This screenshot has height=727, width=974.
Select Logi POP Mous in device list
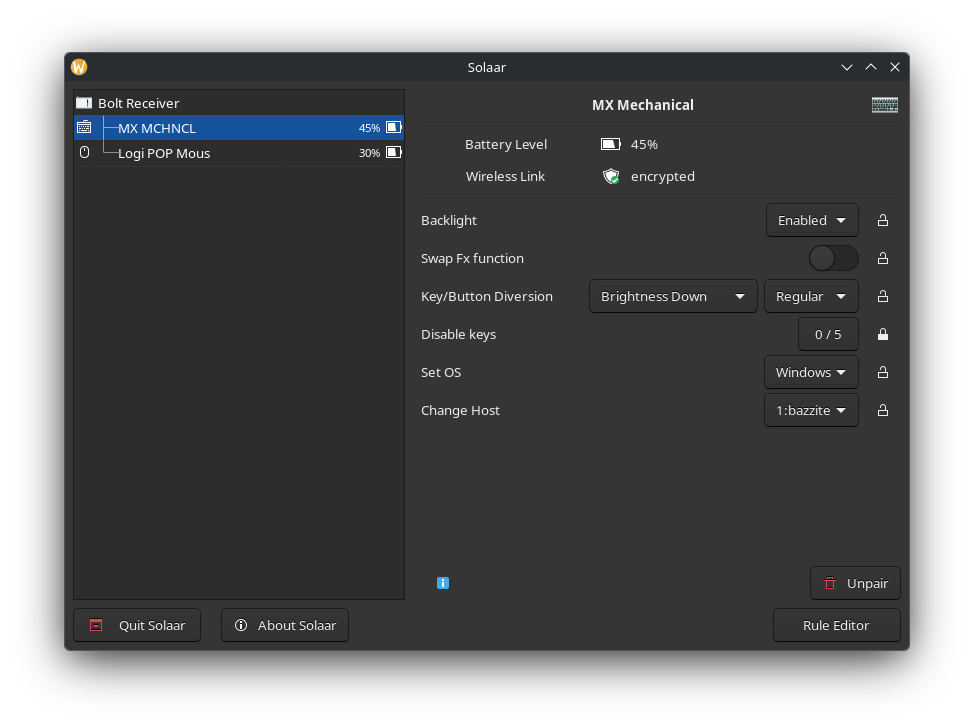[x=164, y=153]
